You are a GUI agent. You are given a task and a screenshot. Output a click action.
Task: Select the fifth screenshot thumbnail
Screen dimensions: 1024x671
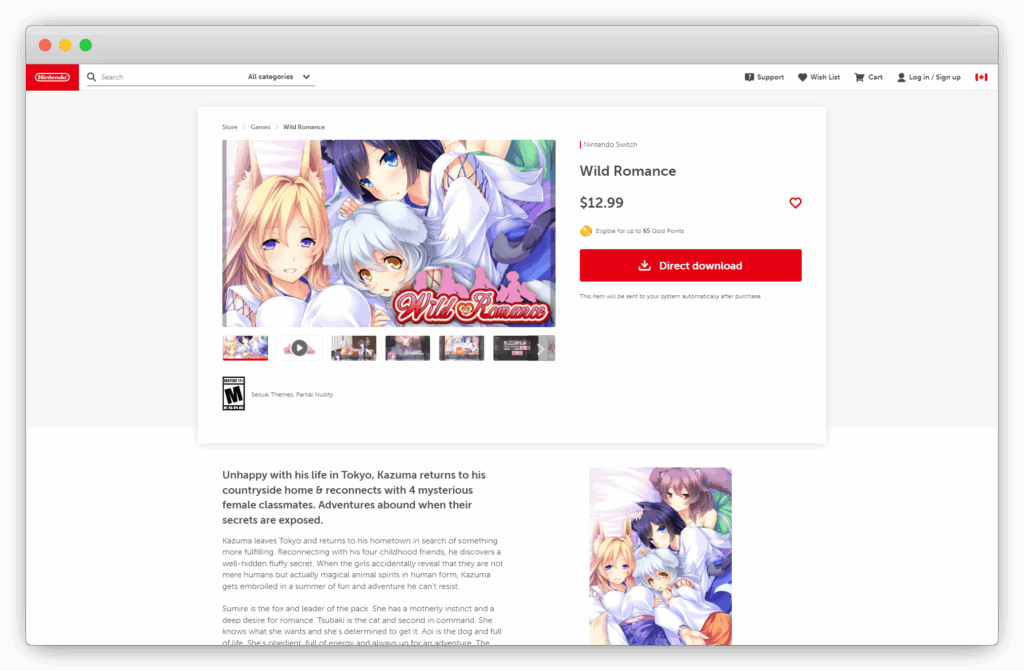(462, 348)
